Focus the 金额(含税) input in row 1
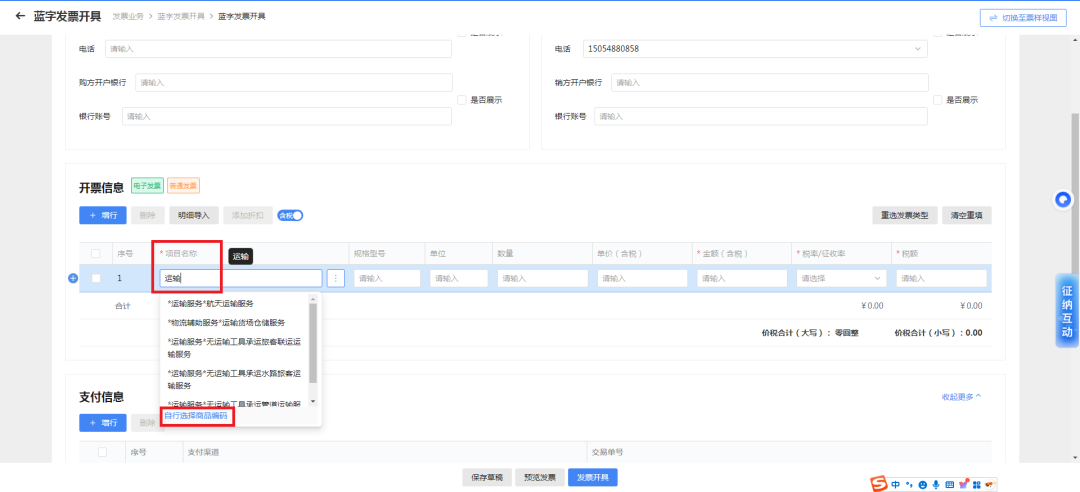 [x=742, y=278]
